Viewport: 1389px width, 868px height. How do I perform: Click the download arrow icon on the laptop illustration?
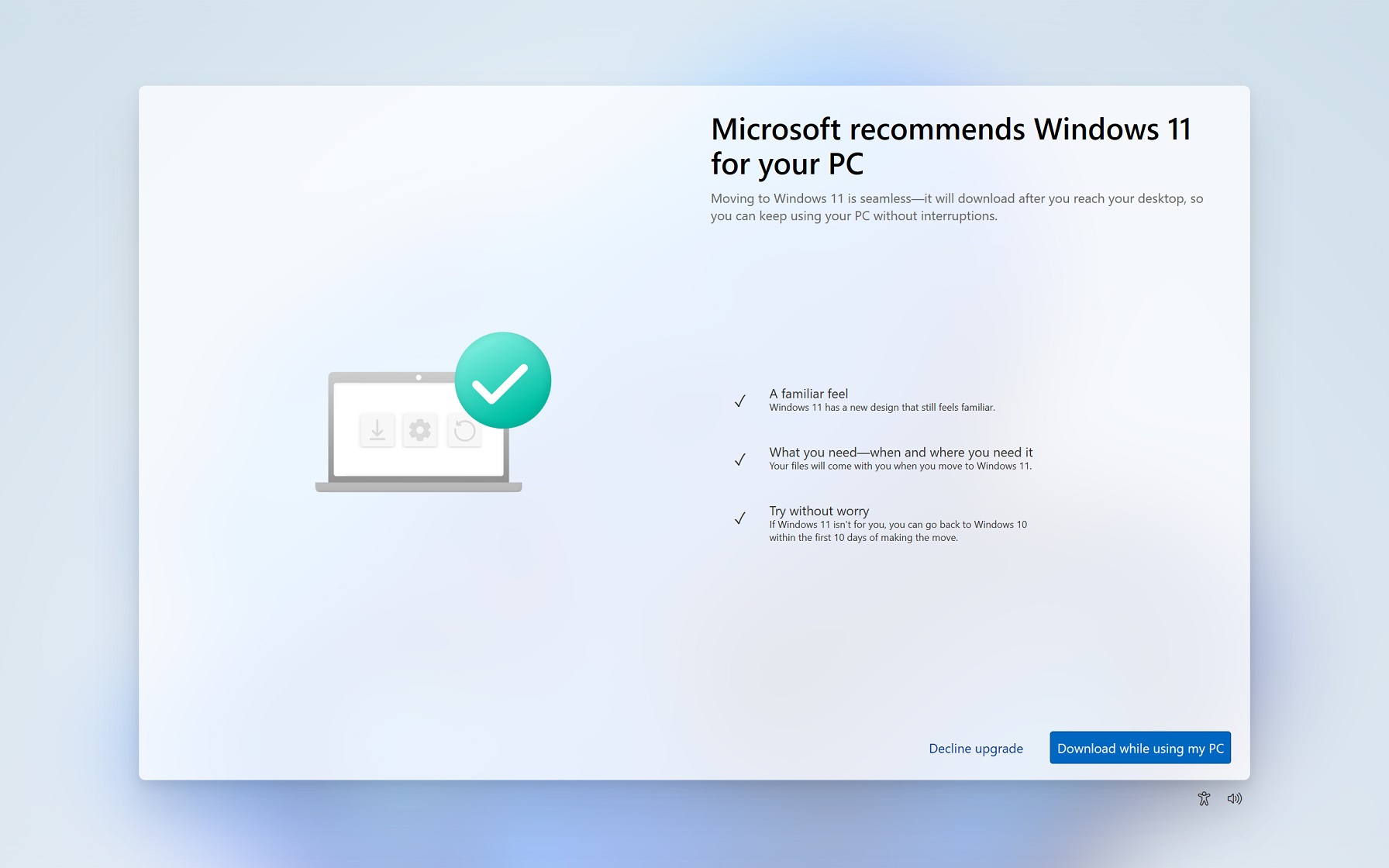(377, 430)
